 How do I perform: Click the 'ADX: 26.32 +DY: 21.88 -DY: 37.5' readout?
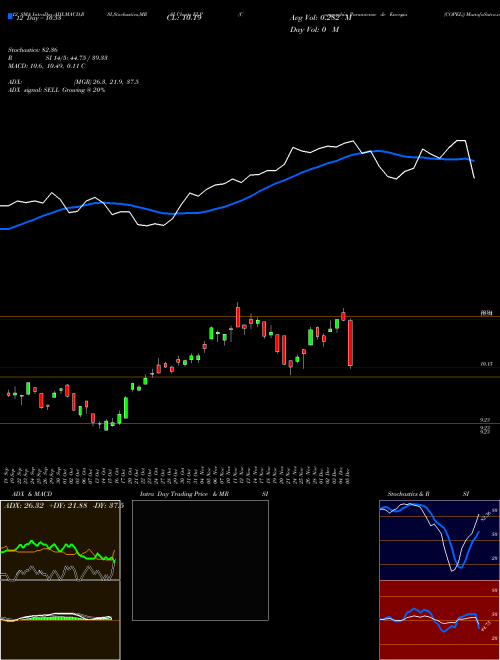tap(64, 506)
